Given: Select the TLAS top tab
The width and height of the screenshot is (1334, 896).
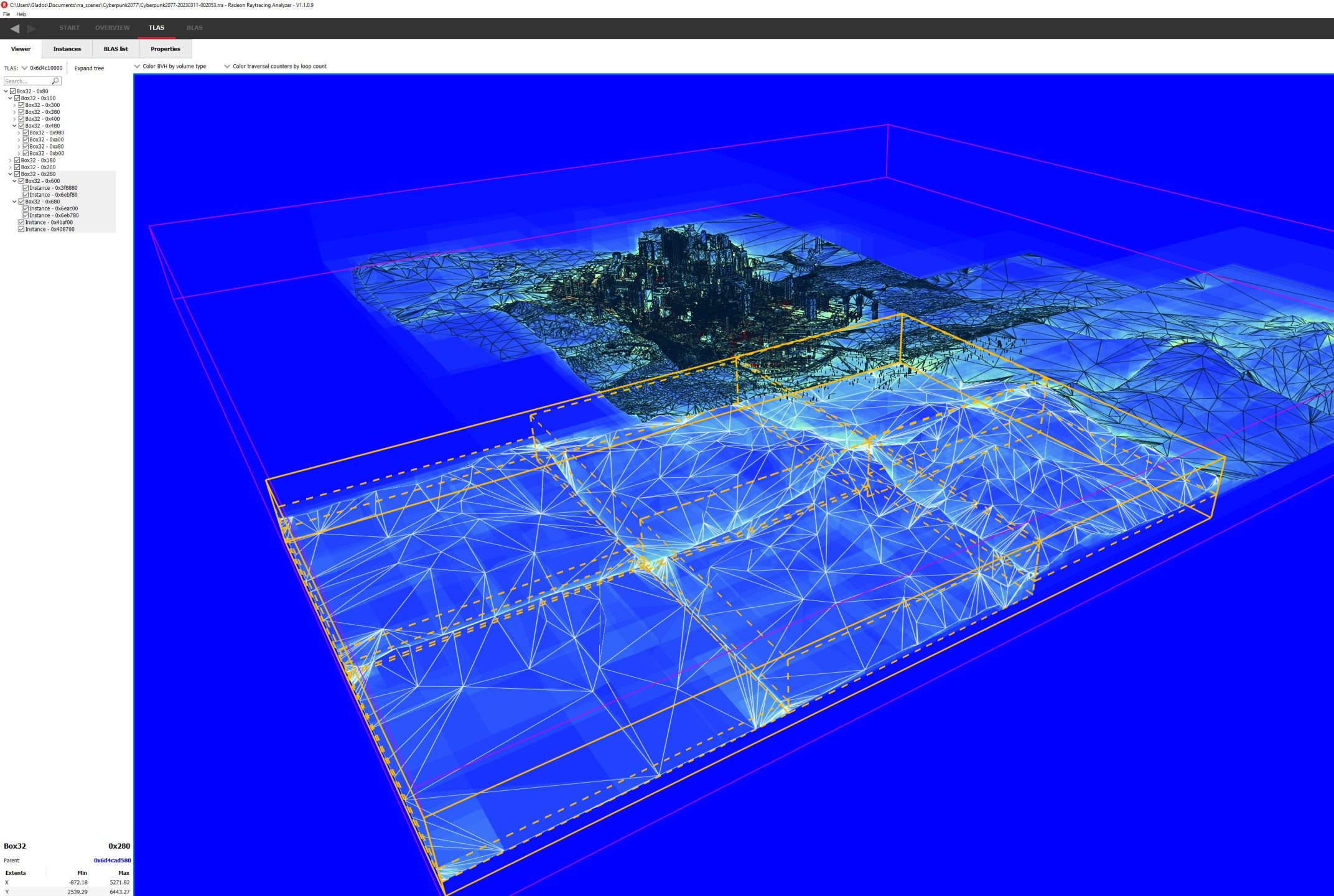Looking at the screenshot, I should [156, 28].
